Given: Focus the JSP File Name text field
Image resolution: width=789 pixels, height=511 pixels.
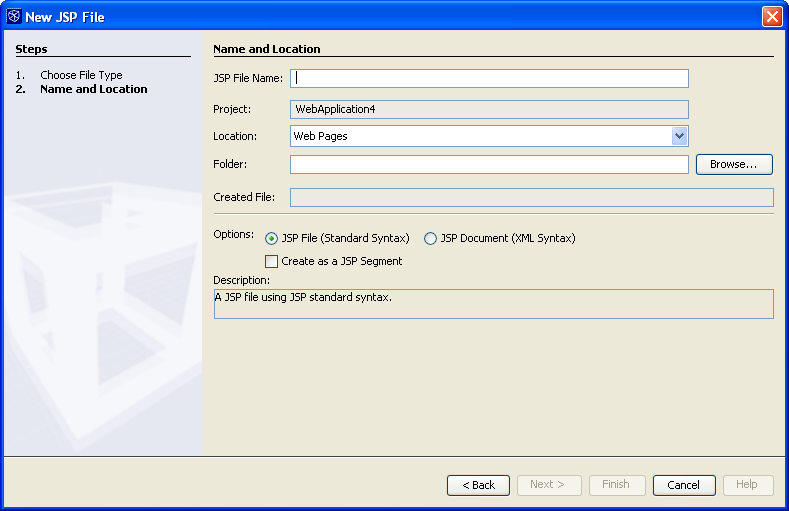Looking at the screenshot, I should click(489, 78).
